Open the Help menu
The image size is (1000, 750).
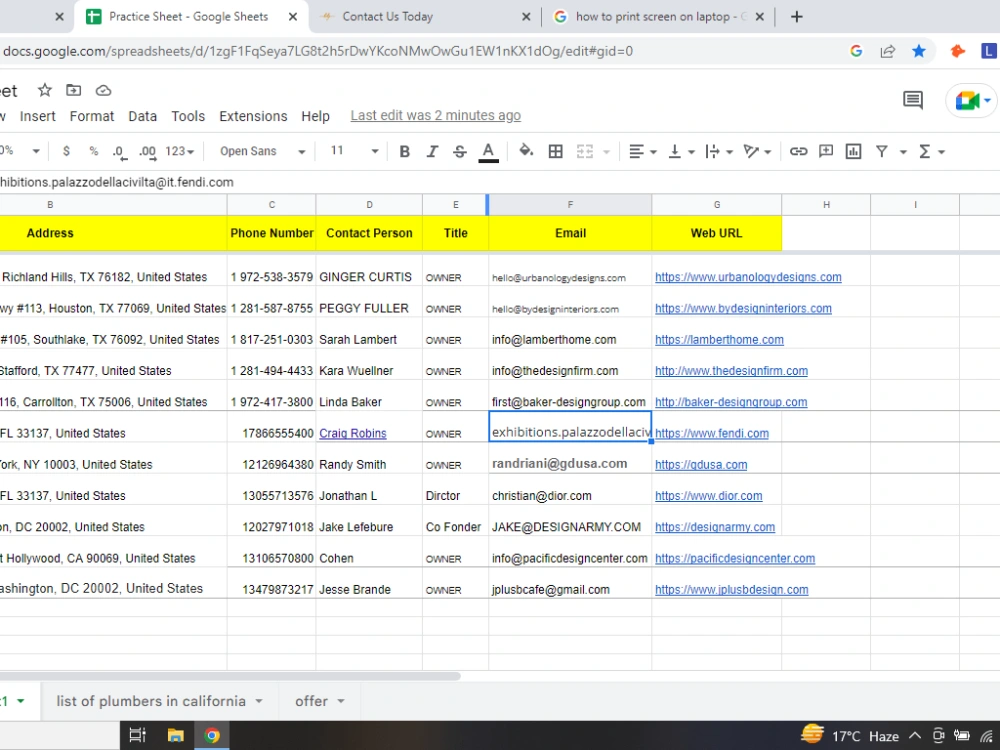point(315,116)
